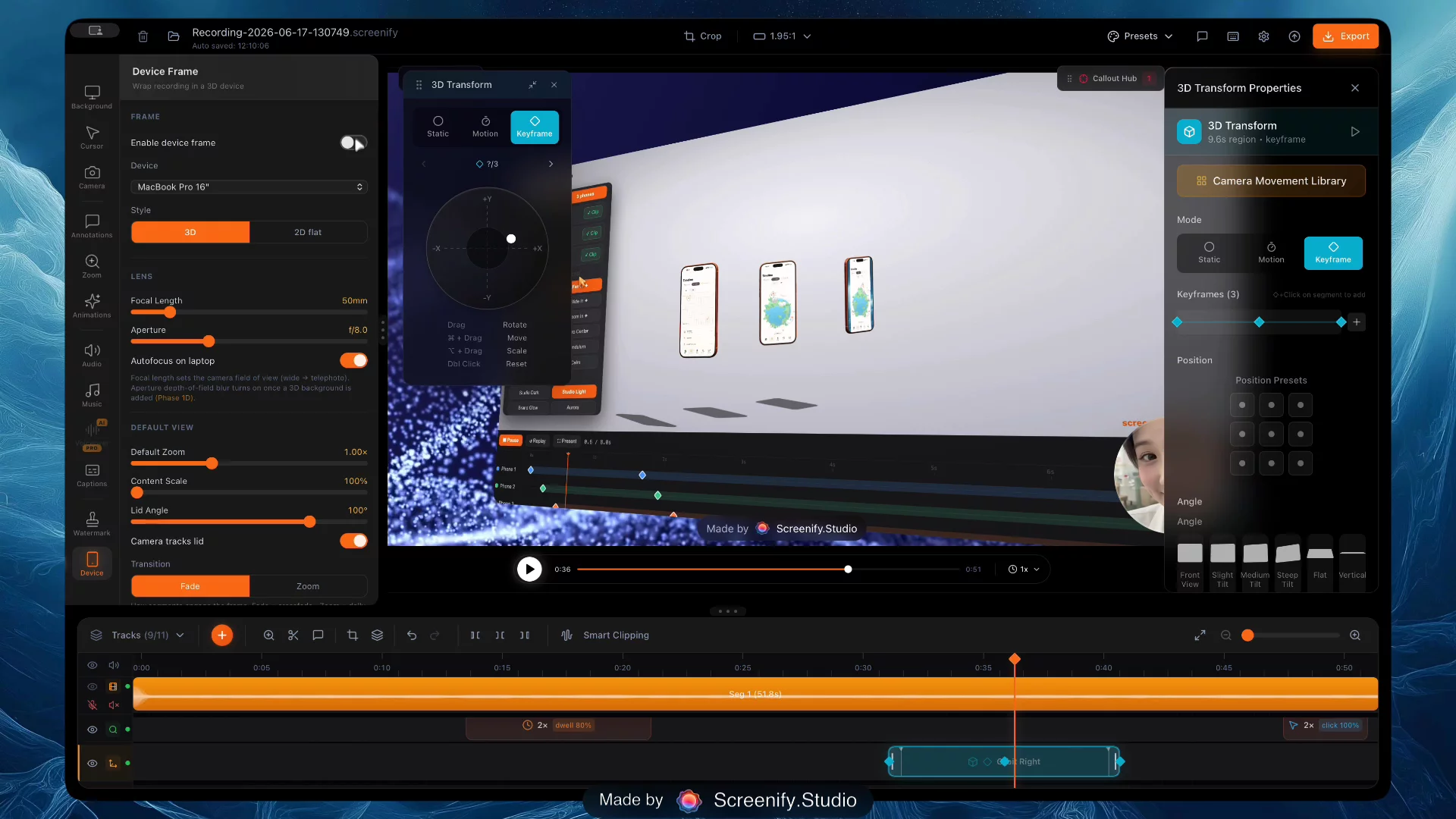Open the Animations sidebar panel
This screenshot has width=1456, height=819.
pyautogui.click(x=92, y=306)
